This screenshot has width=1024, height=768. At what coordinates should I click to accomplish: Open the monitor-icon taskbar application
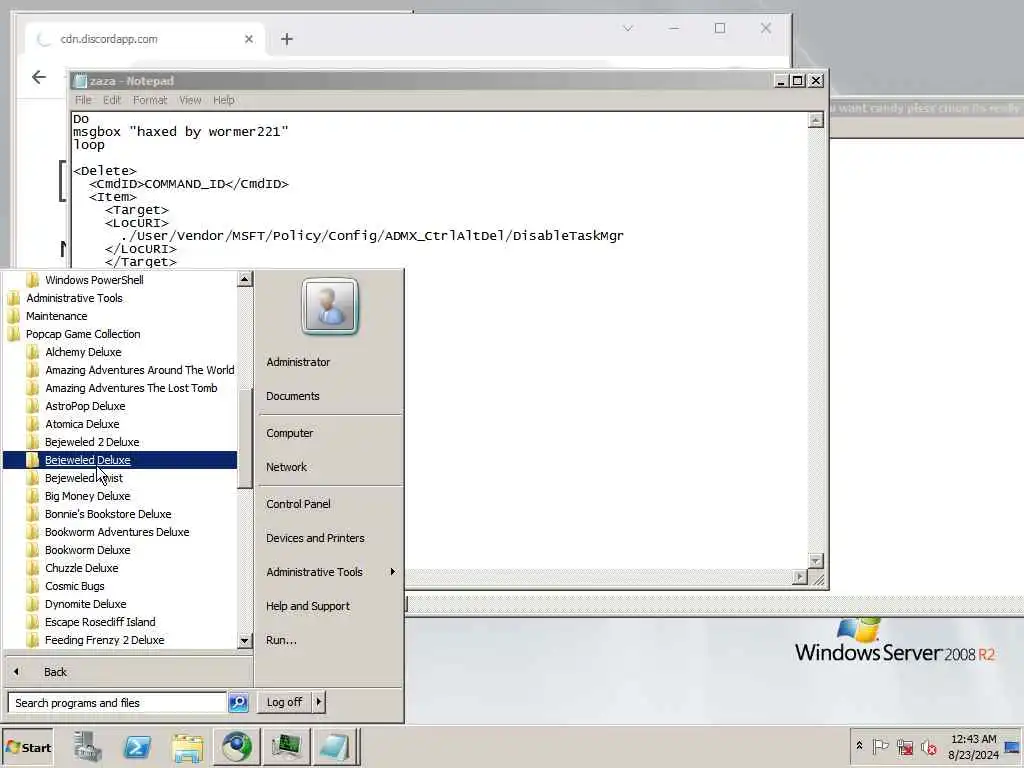(x=285, y=747)
